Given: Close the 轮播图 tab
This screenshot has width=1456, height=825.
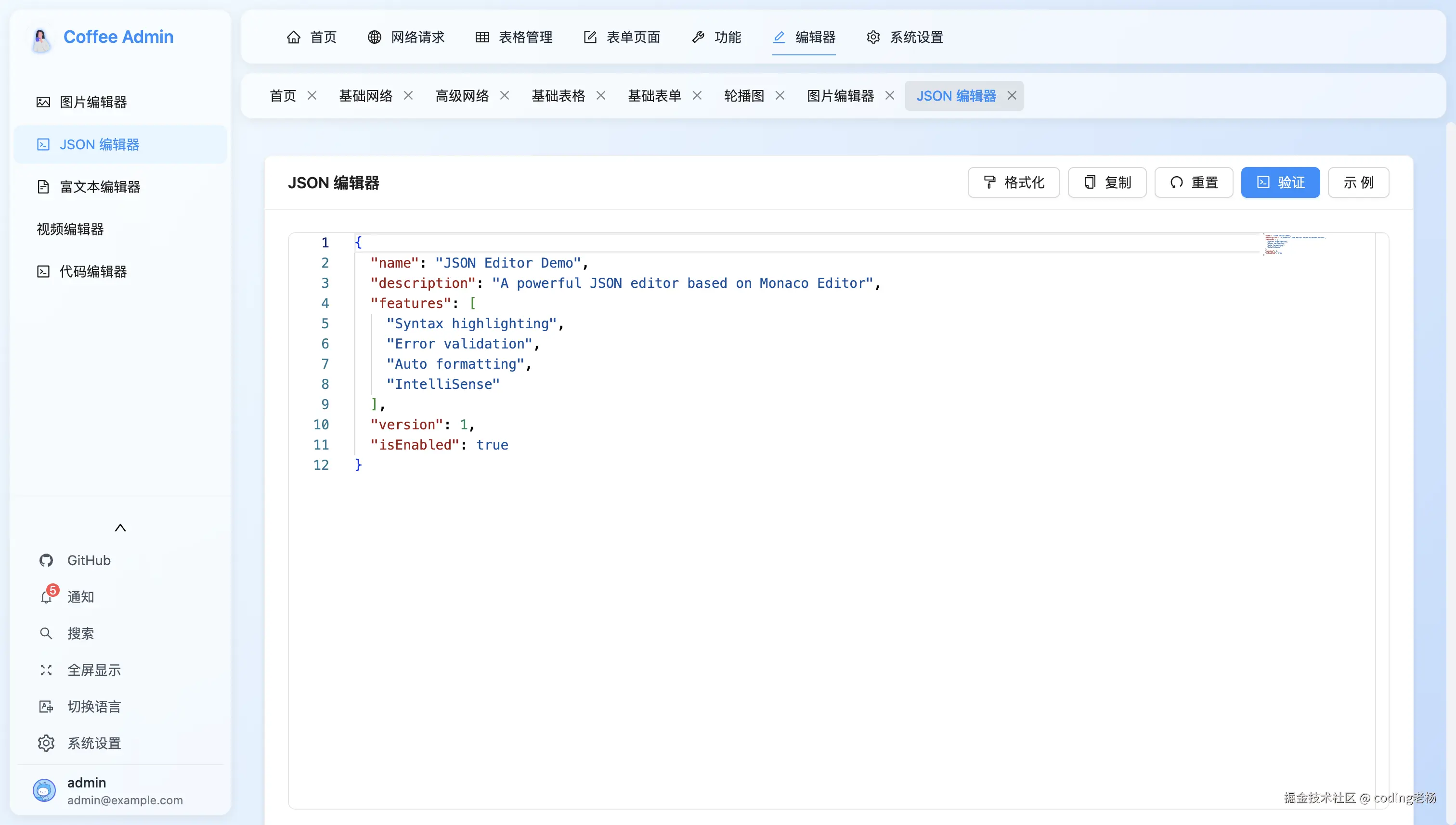Looking at the screenshot, I should click(x=780, y=95).
